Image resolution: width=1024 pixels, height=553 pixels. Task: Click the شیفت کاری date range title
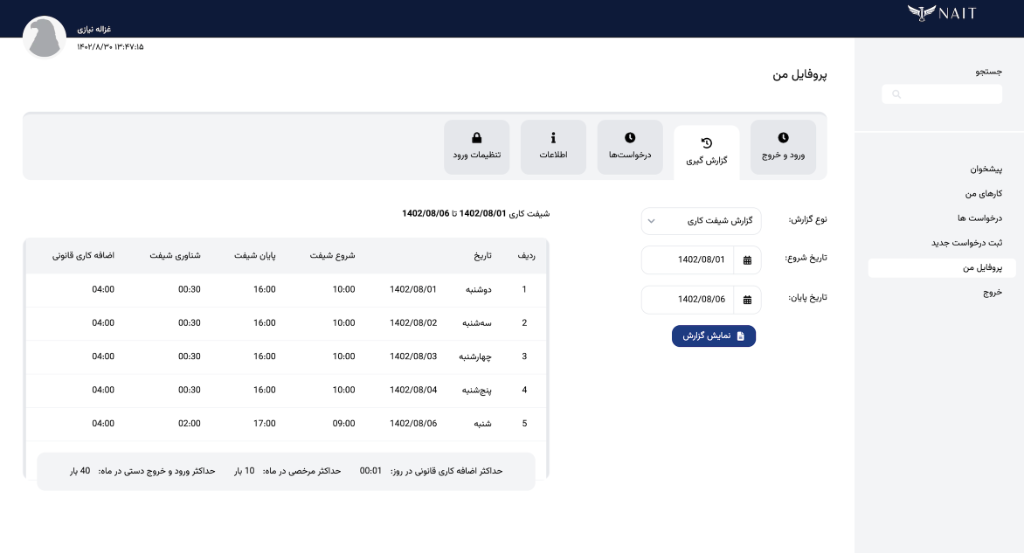(x=476, y=213)
